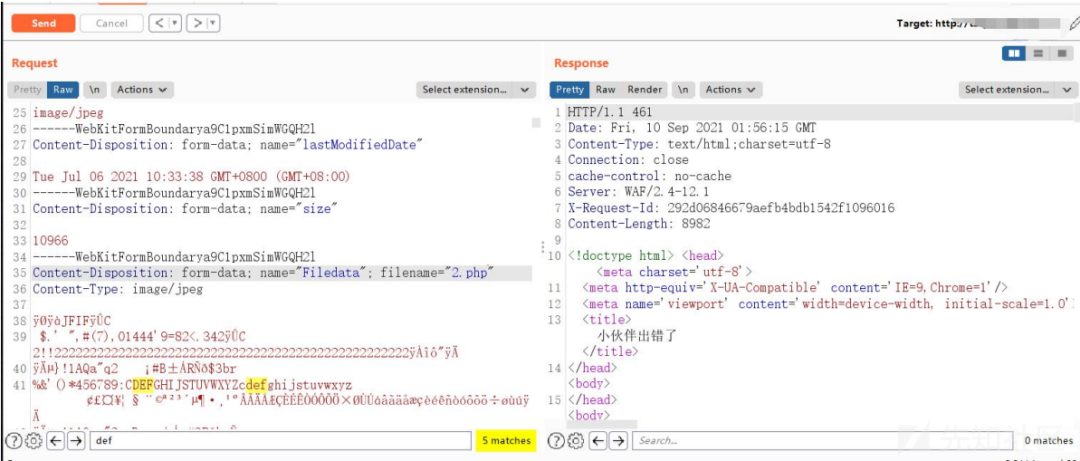This screenshot has height=461, width=1080.
Task: Click the orange Send button
Action: click(43, 23)
